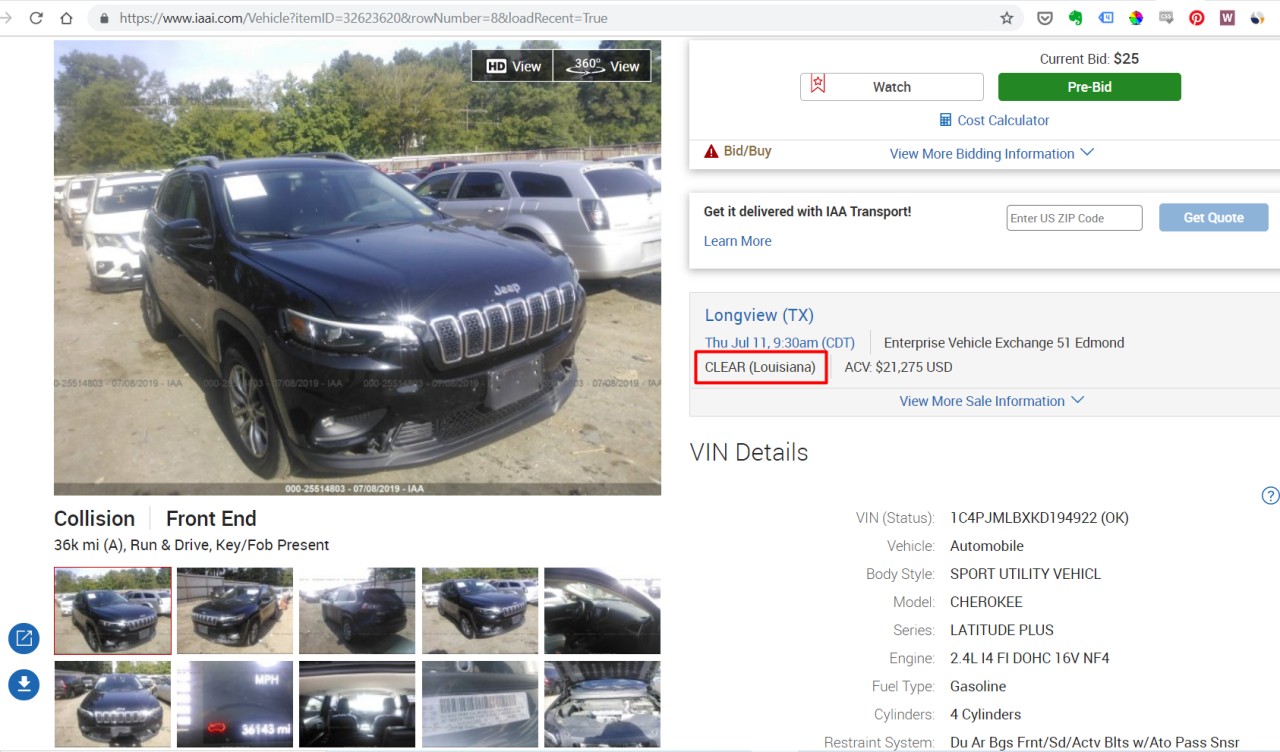1280x752 pixels.
Task: Click the Front End damage heading
Action: [x=211, y=518]
